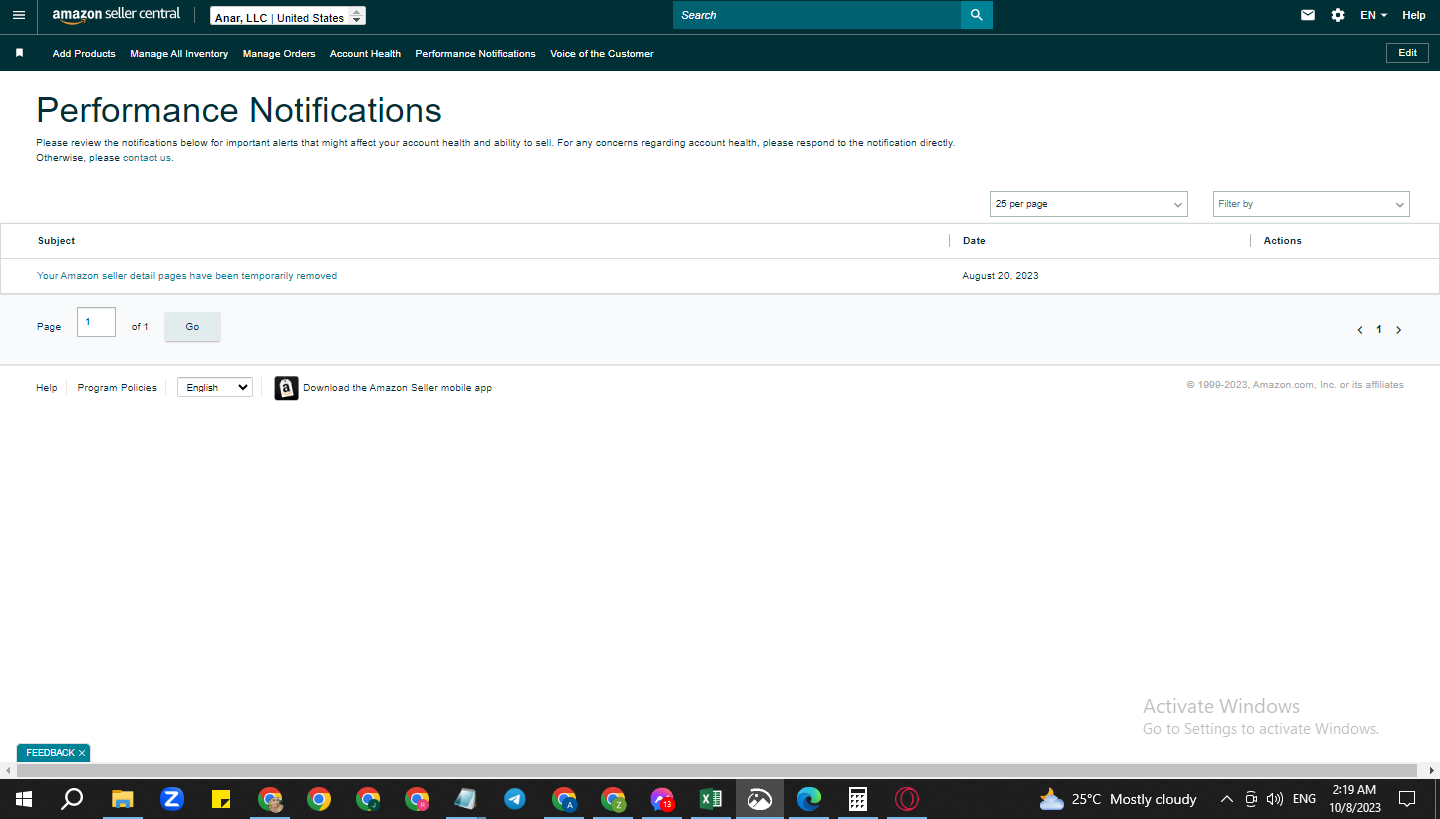Open the Filter by dropdown

pyautogui.click(x=1311, y=204)
